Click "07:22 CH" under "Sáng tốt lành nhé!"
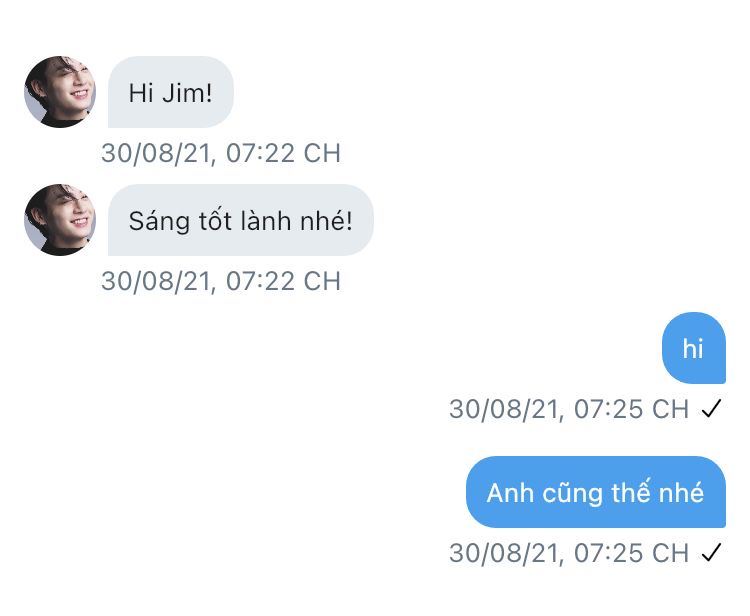 point(284,281)
